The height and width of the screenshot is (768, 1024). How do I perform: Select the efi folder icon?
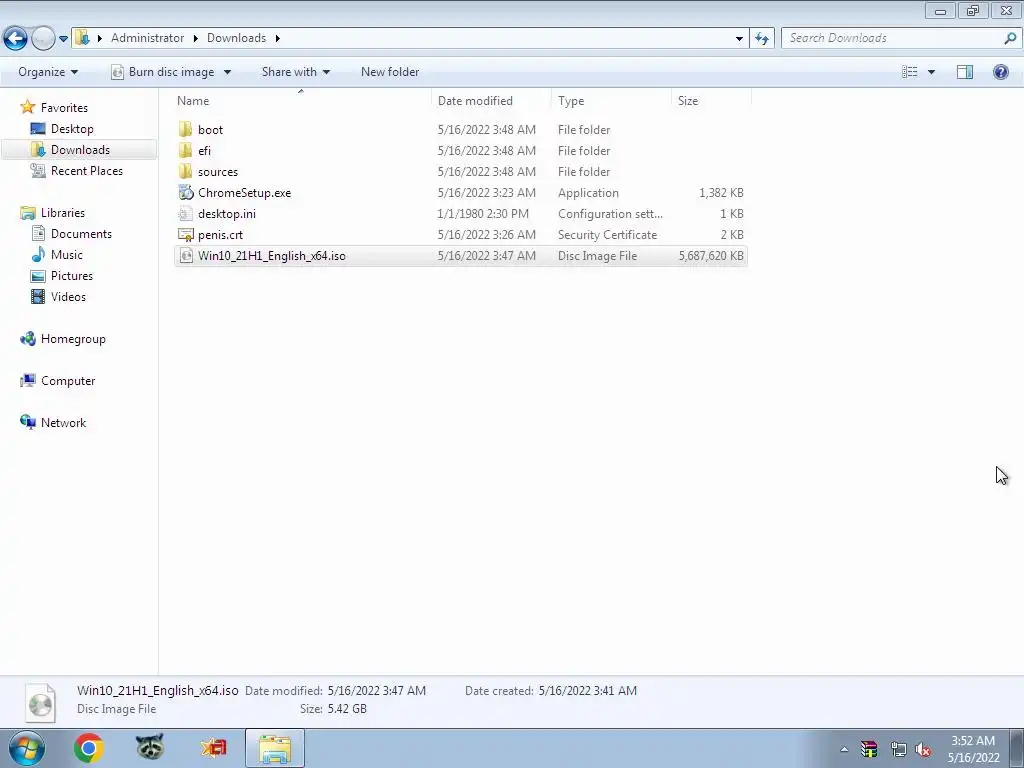(x=185, y=150)
